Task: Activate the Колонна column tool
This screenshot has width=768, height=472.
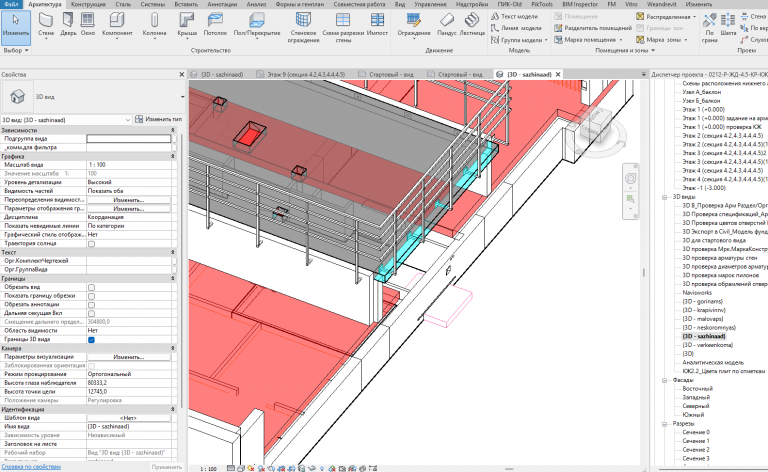Action: coord(154,25)
